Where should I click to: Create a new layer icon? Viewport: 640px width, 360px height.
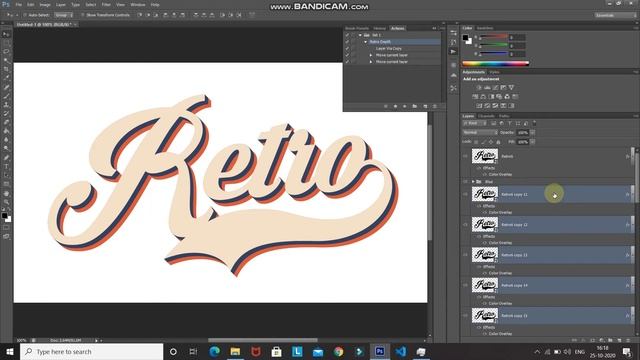point(619,340)
